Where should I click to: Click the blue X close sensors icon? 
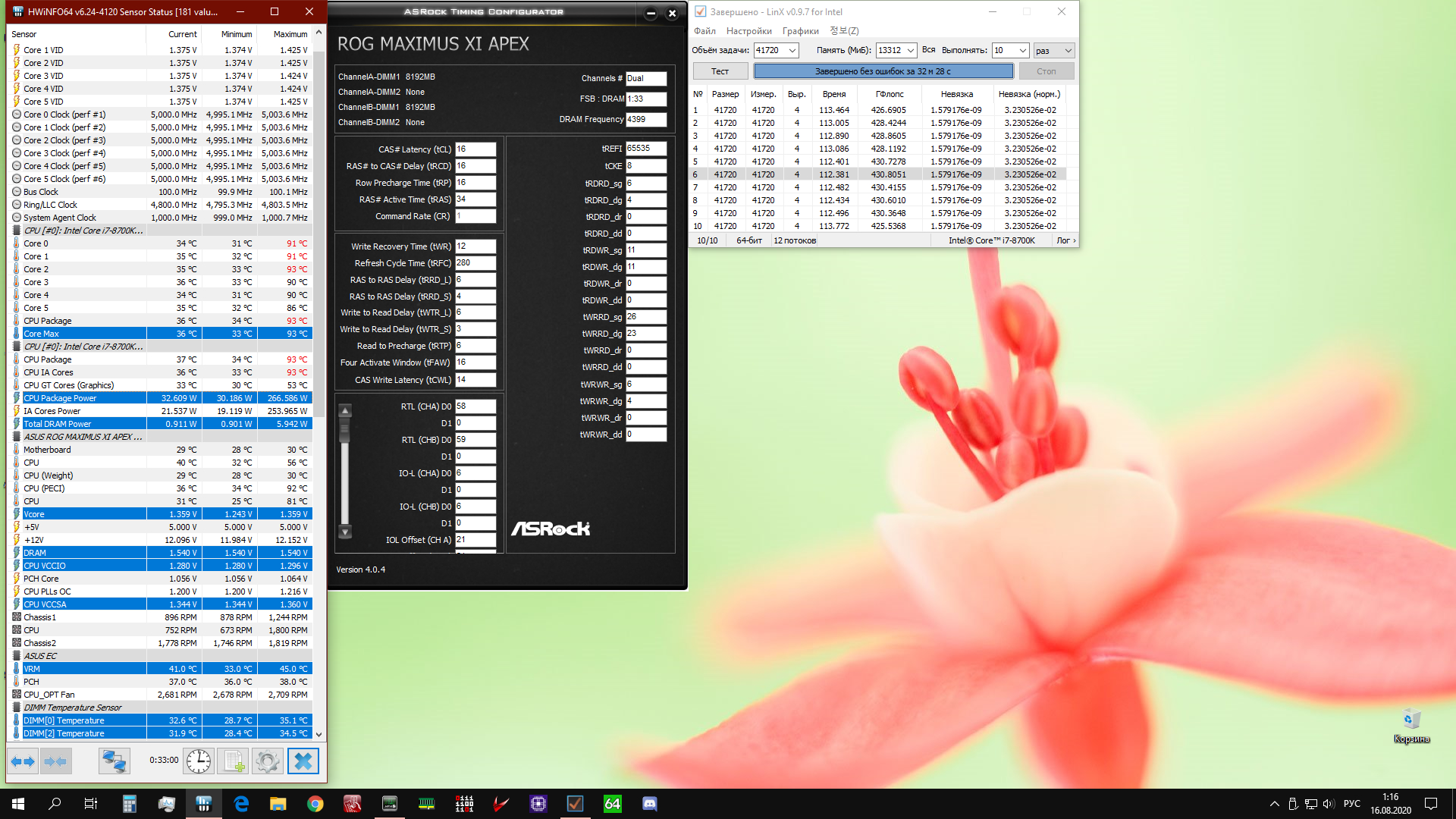(303, 761)
